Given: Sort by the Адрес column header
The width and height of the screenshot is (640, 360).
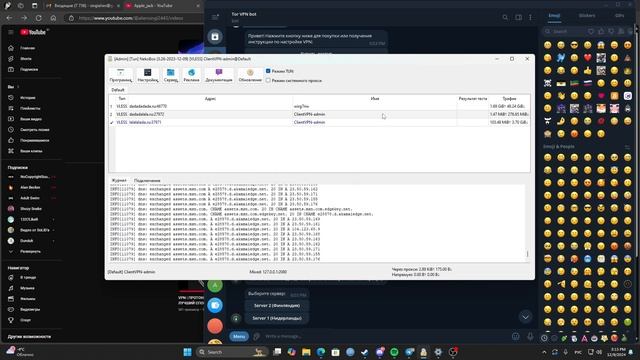Looking at the screenshot, I should click(210, 98).
